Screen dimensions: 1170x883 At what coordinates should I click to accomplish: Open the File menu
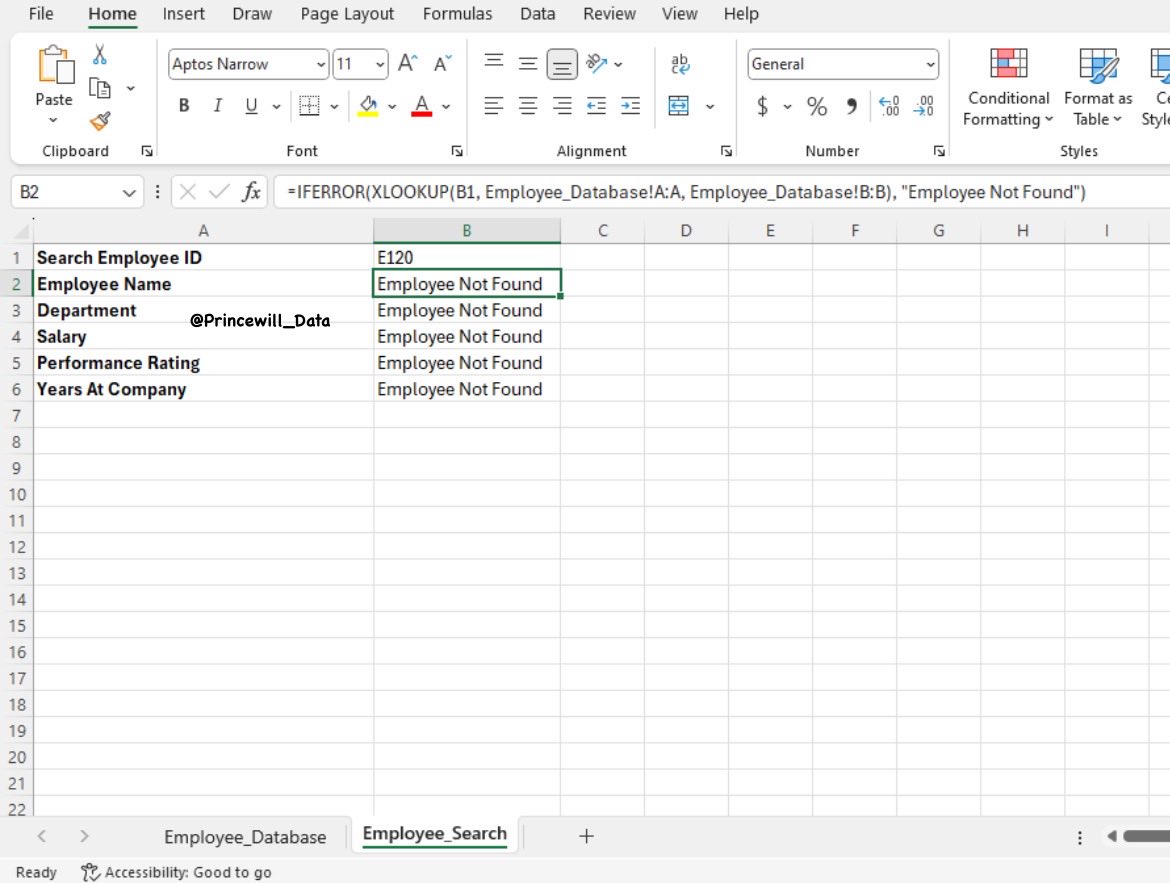[x=41, y=13]
